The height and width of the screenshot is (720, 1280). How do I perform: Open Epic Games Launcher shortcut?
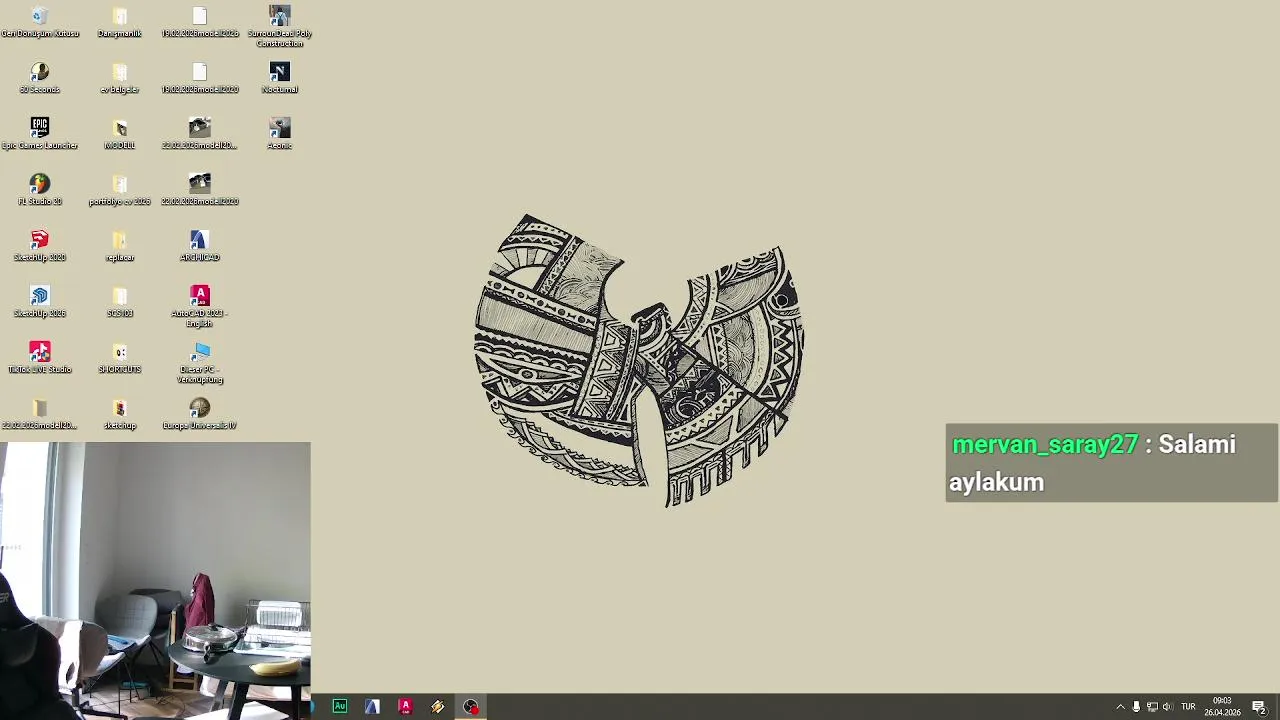click(x=39, y=134)
